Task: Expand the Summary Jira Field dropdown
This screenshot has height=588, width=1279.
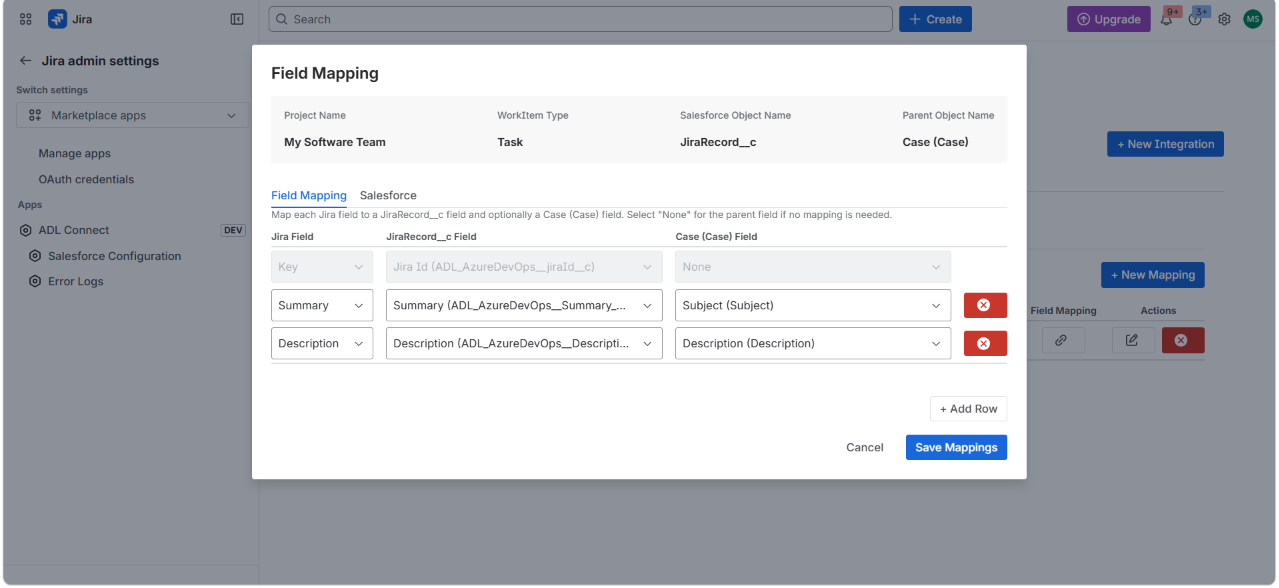Action: tap(322, 305)
